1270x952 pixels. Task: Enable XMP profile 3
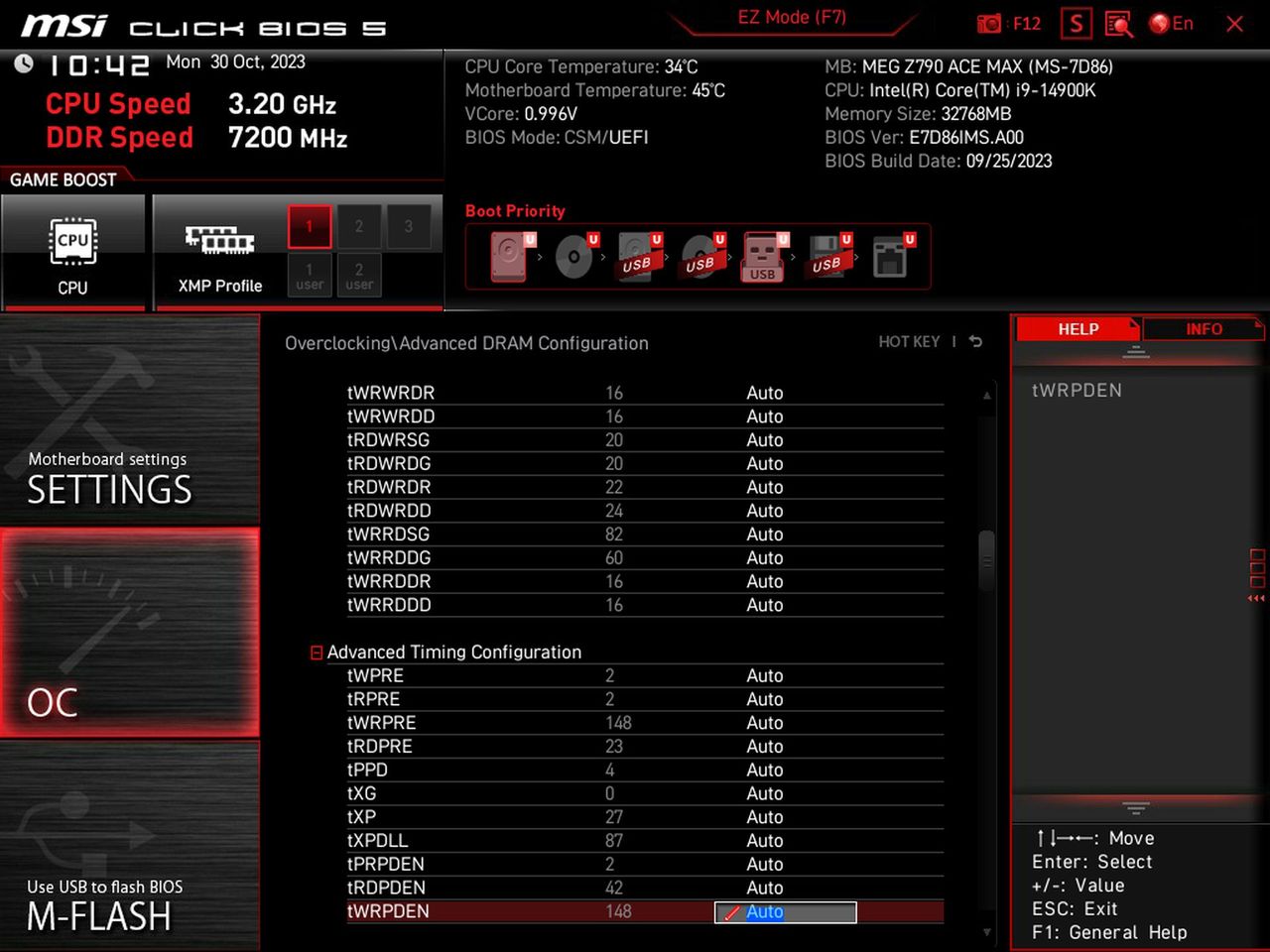pos(409,226)
